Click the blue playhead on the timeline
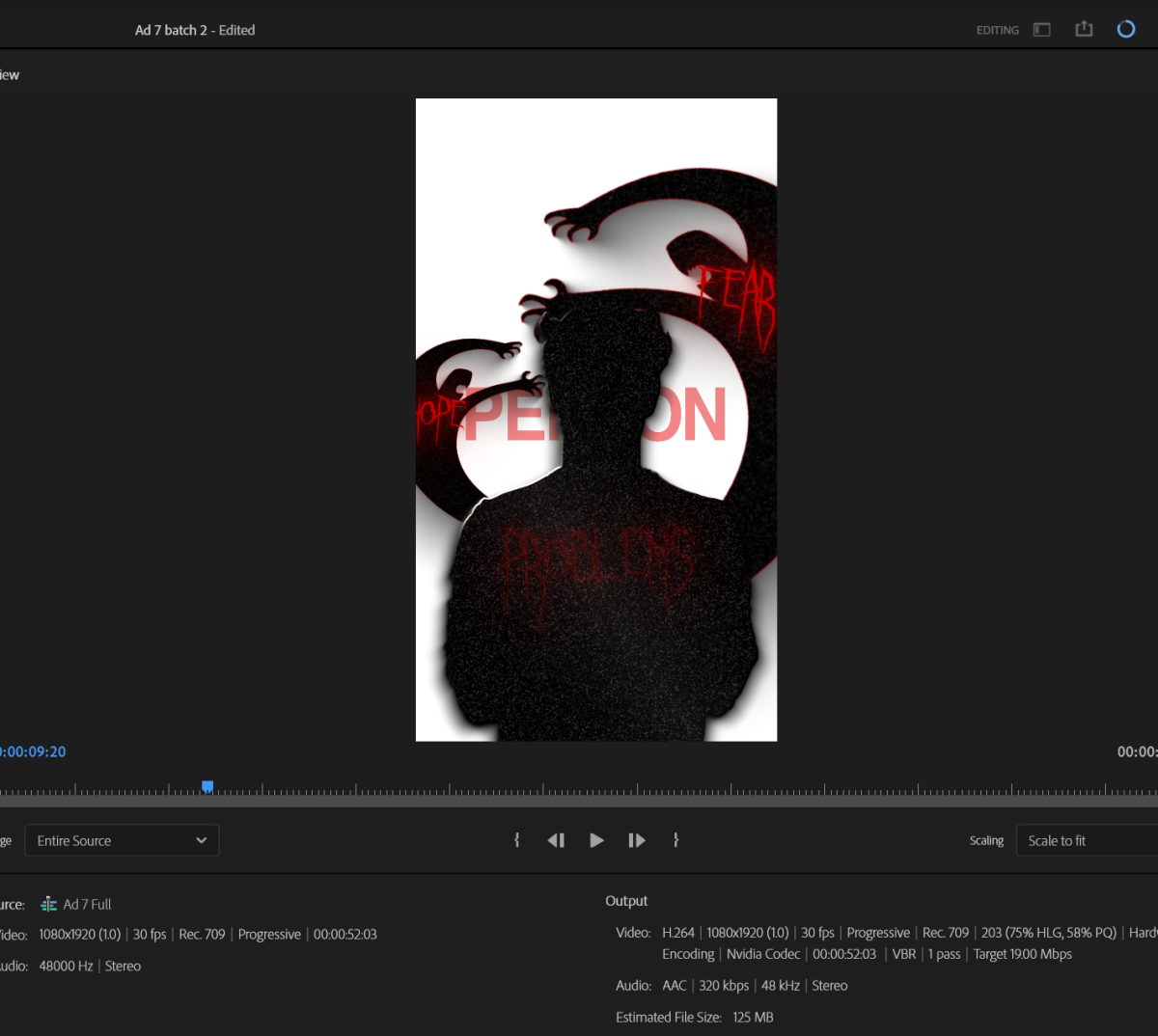Image resolution: width=1158 pixels, height=1036 pixels. pos(207,787)
